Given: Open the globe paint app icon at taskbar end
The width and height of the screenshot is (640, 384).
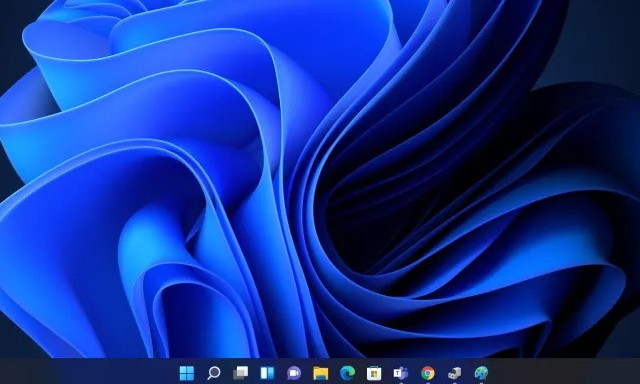Looking at the screenshot, I should click(x=481, y=373).
